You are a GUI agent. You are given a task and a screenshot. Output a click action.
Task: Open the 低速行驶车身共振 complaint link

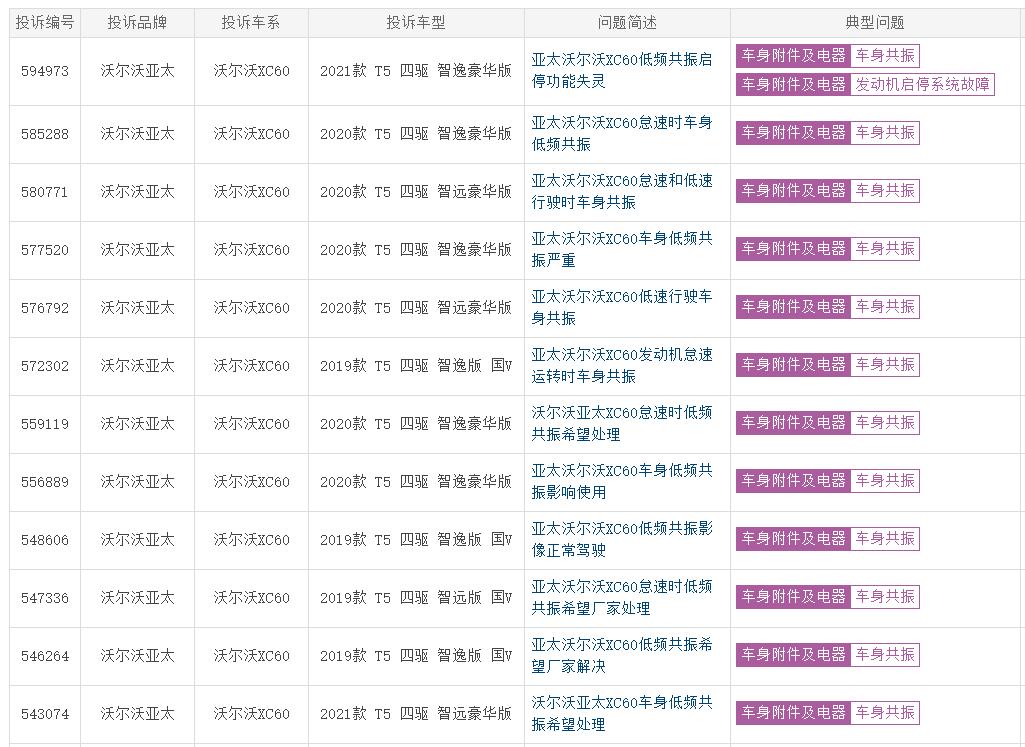[x=621, y=307]
